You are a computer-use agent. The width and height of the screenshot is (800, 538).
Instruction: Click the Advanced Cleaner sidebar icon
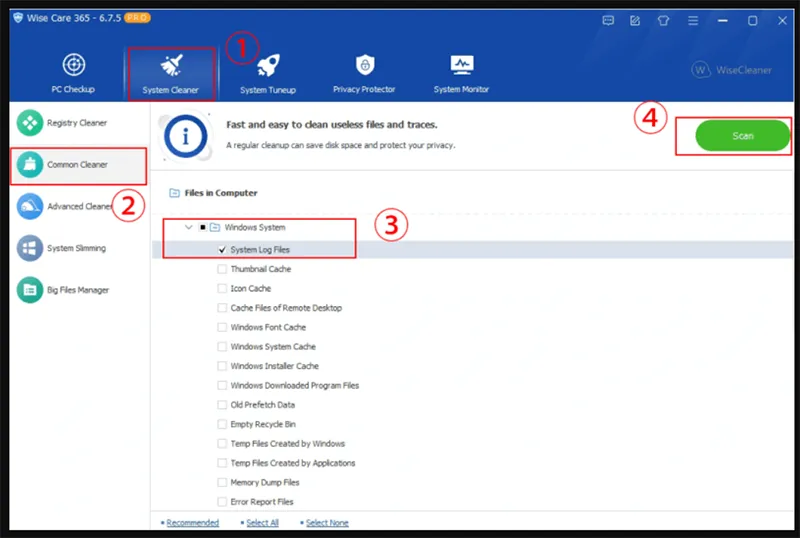tap(30, 206)
